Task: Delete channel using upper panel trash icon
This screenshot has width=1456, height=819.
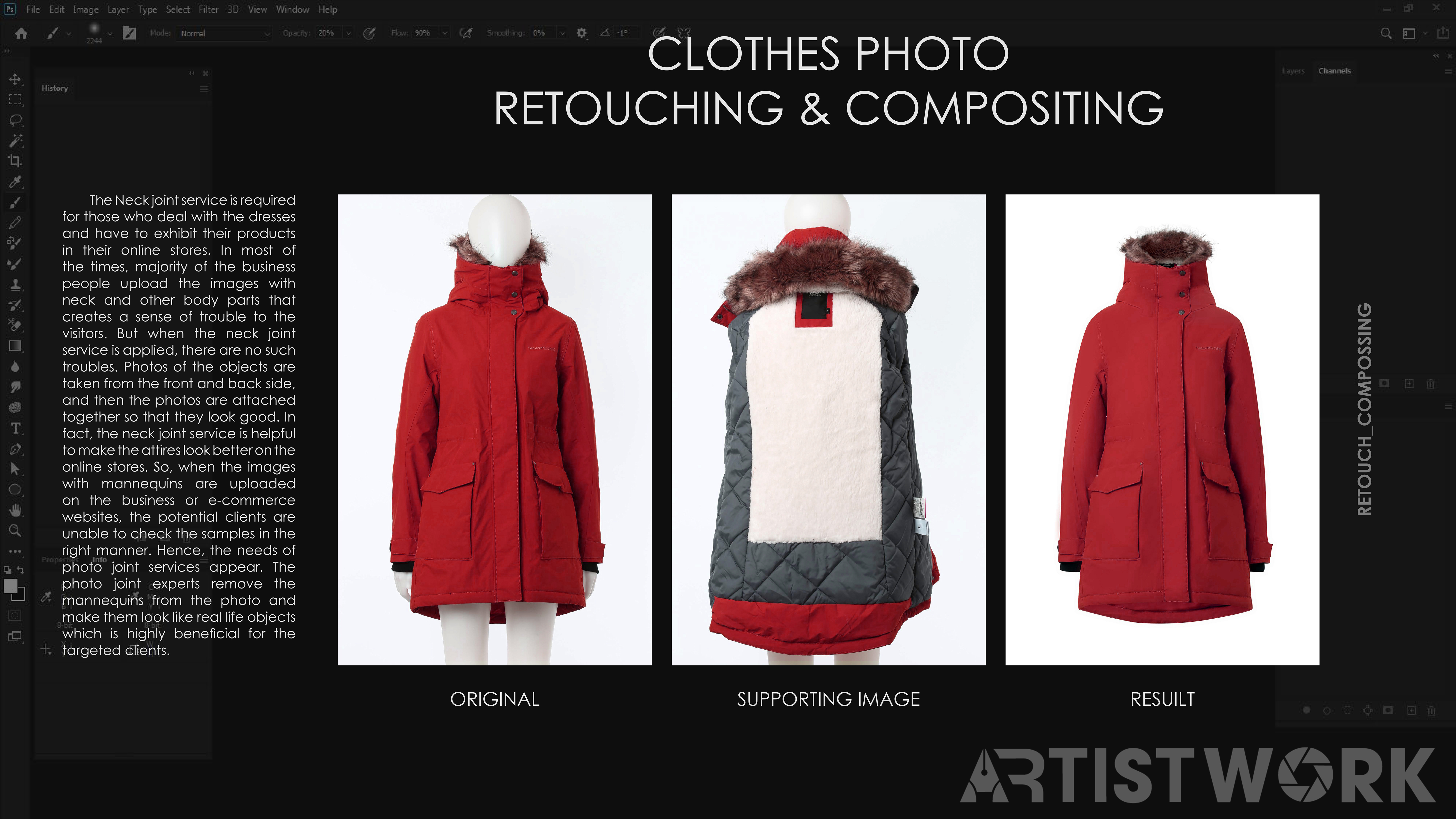Action: [1431, 384]
